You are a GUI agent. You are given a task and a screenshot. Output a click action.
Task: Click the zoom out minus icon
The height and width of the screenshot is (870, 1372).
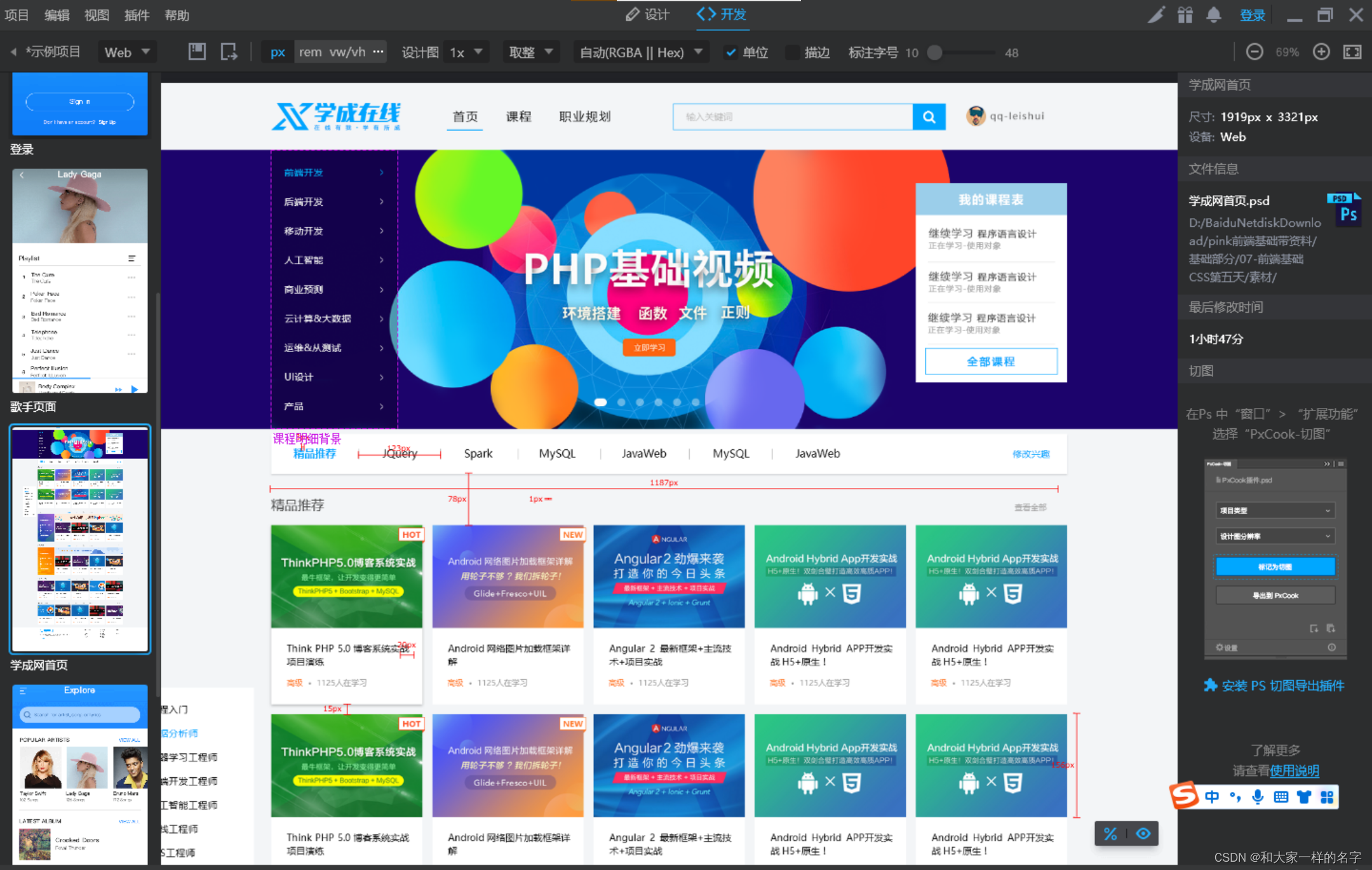pos(1254,52)
